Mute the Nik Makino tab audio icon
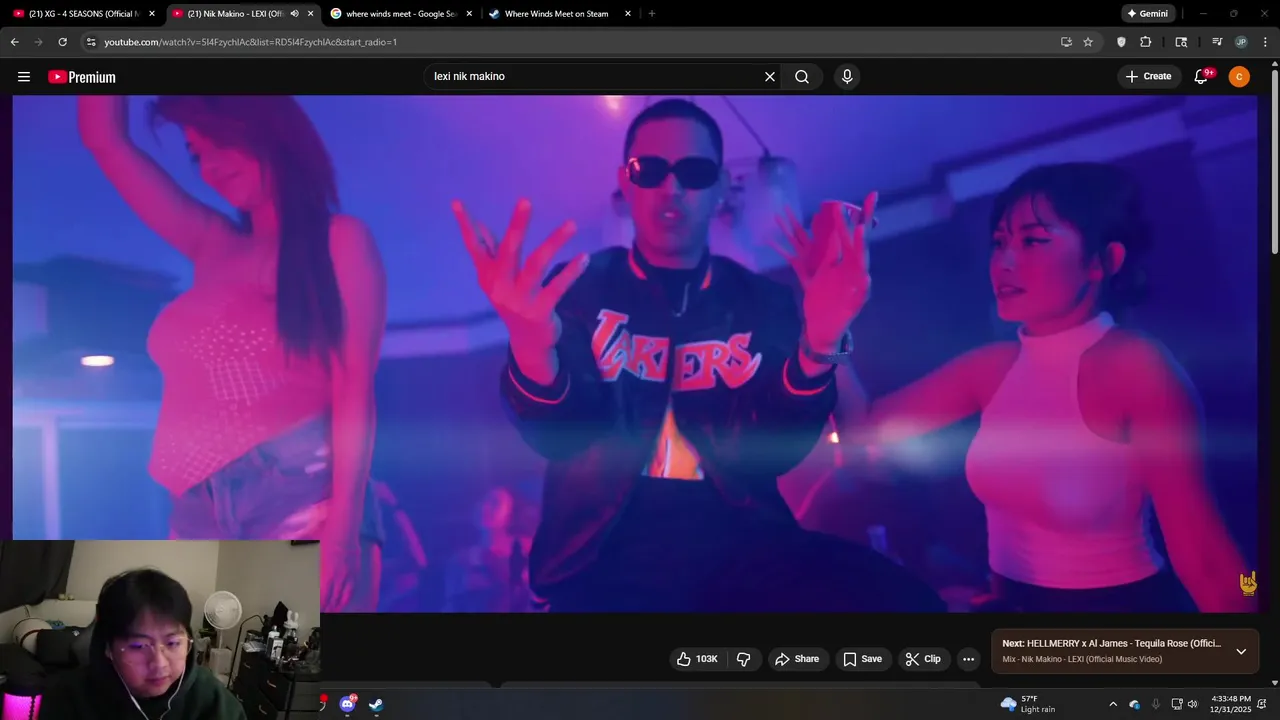This screenshot has width=1280, height=720. coord(294,14)
